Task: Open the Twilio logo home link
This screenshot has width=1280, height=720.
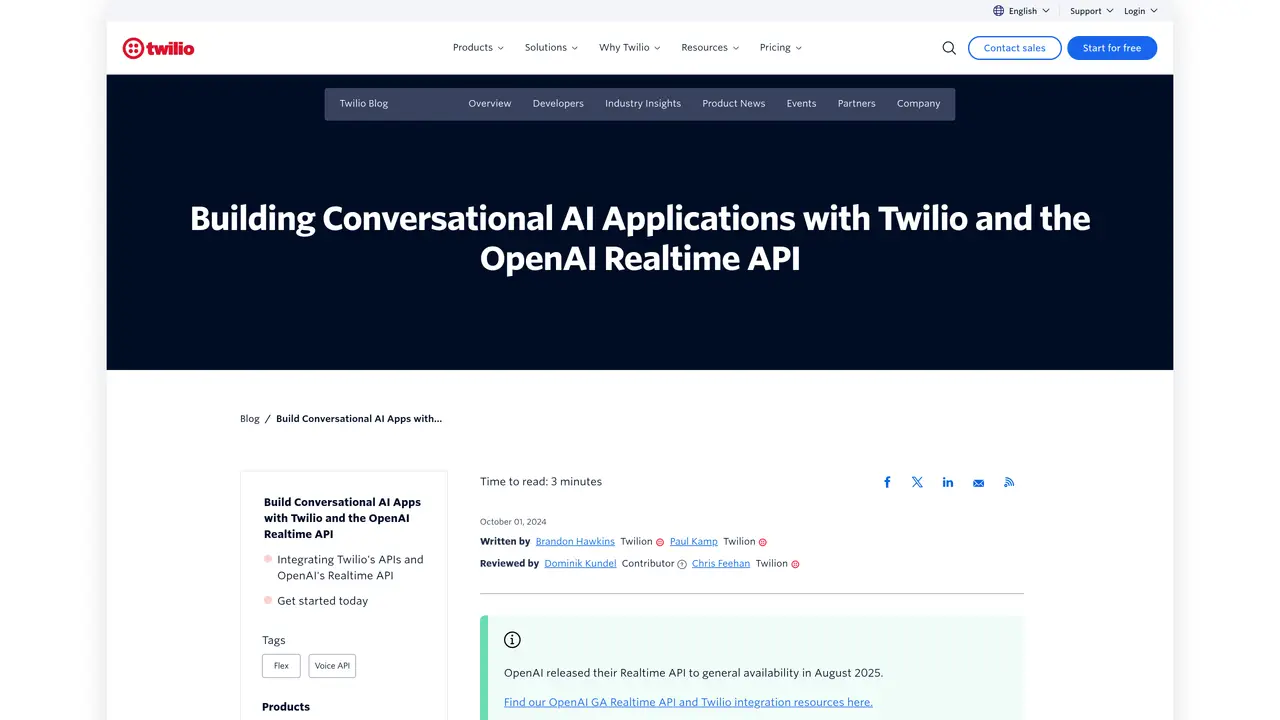Action: (x=158, y=48)
